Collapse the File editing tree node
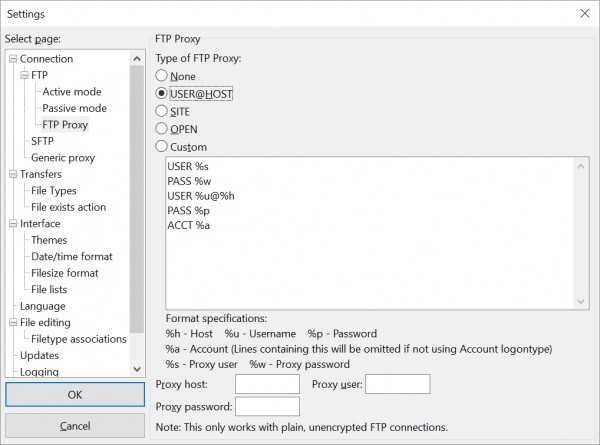 [13, 323]
